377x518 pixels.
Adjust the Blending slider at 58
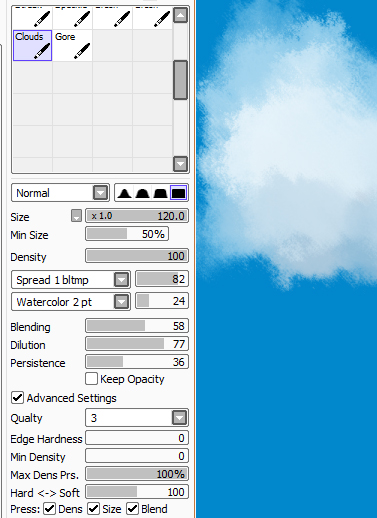click(x=137, y=326)
